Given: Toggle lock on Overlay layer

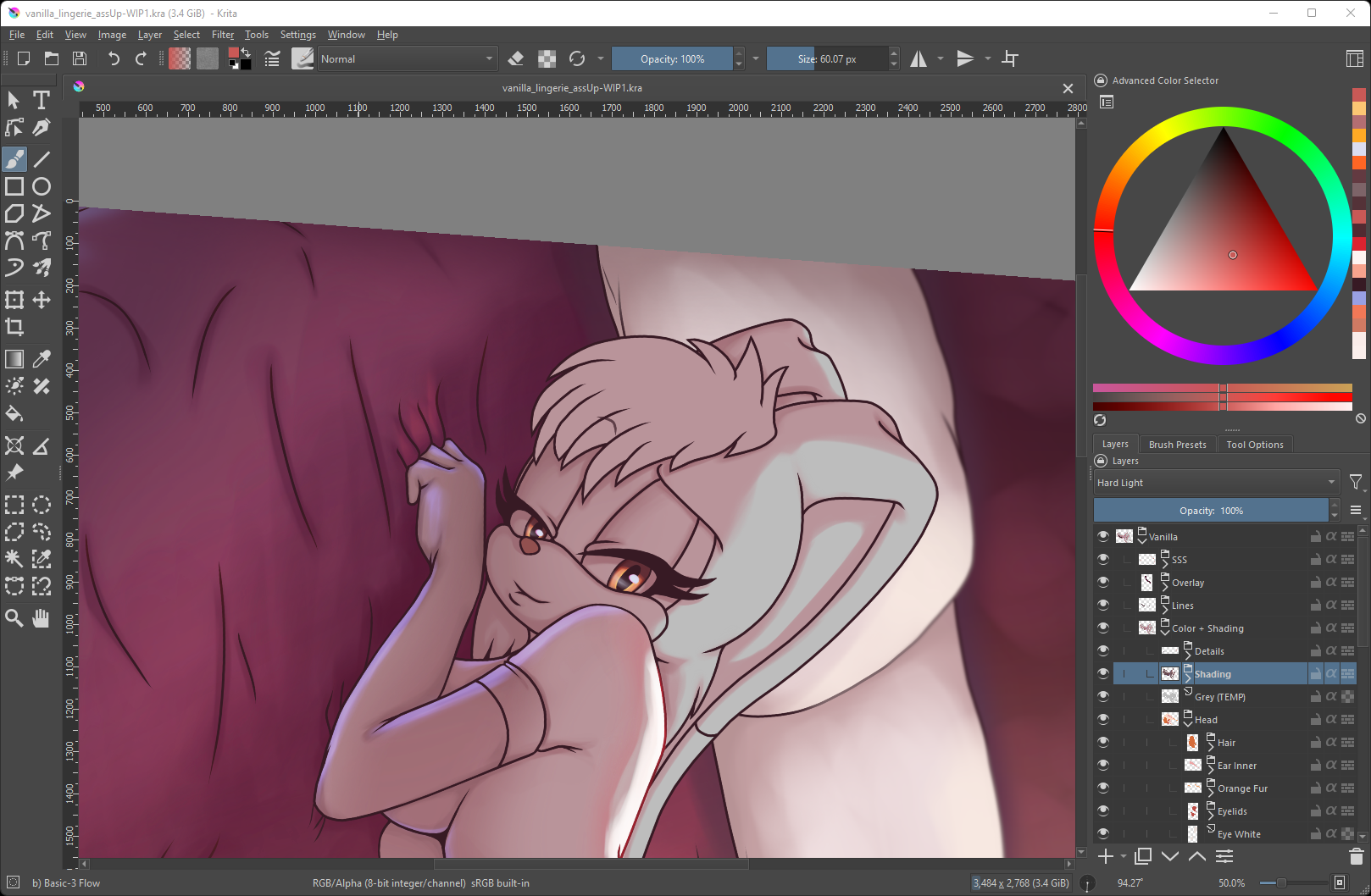Looking at the screenshot, I should click(x=1315, y=583).
